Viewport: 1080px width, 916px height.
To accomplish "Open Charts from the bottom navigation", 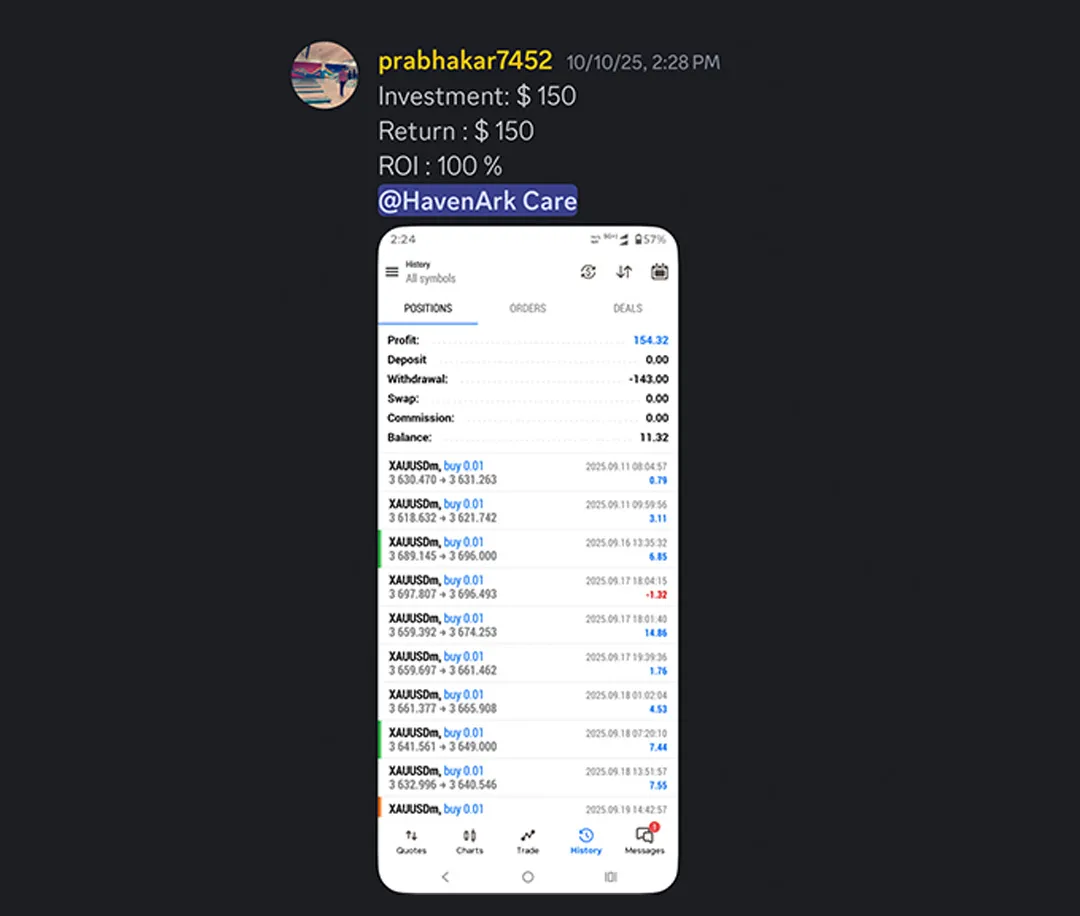I will (470, 842).
